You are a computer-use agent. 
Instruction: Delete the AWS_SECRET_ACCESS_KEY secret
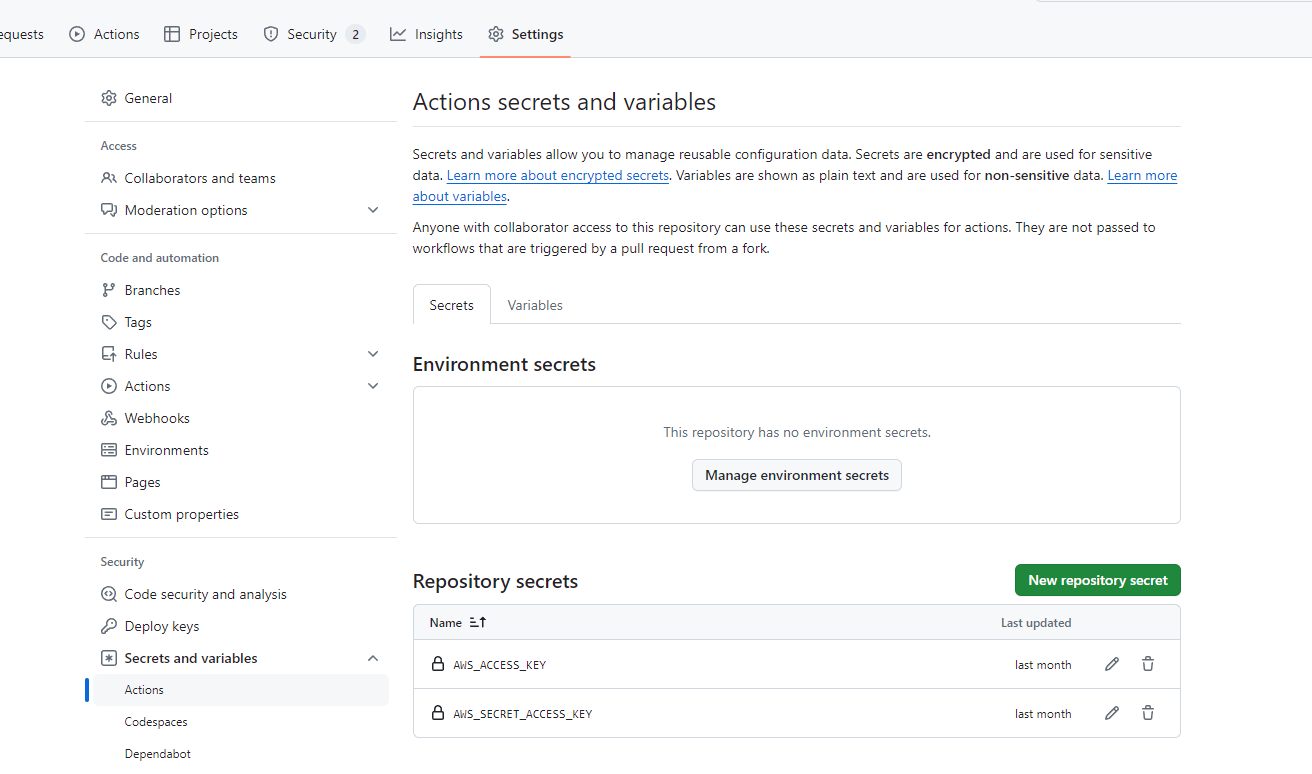pyautogui.click(x=1148, y=713)
